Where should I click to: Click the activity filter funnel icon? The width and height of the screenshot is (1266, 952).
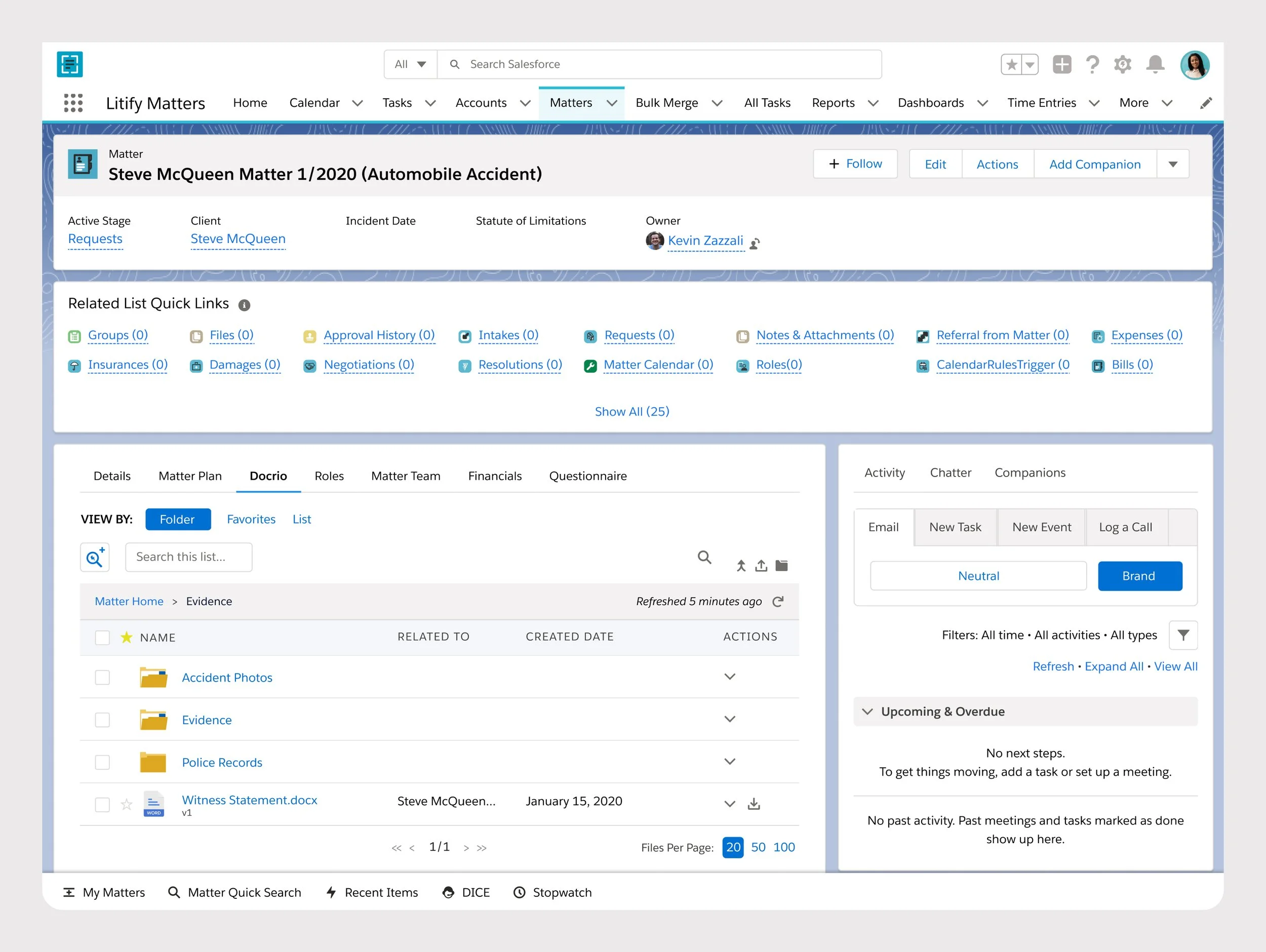point(1183,635)
